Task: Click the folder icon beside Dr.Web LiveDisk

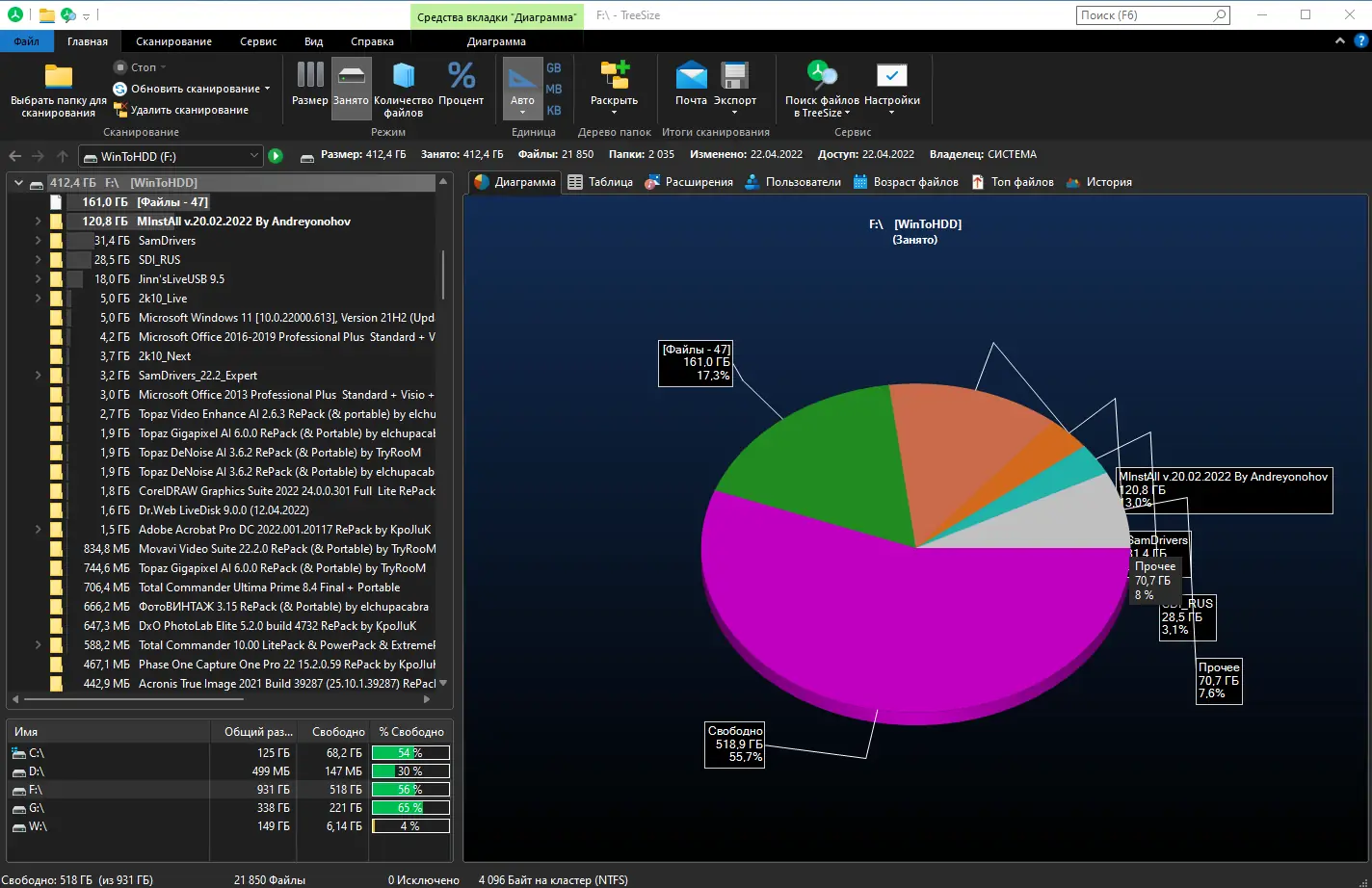Action: click(56, 510)
